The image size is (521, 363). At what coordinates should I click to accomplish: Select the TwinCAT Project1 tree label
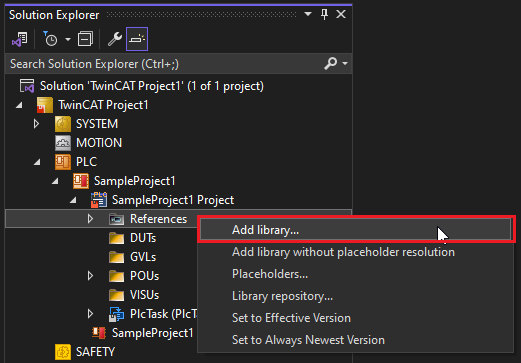(103, 105)
